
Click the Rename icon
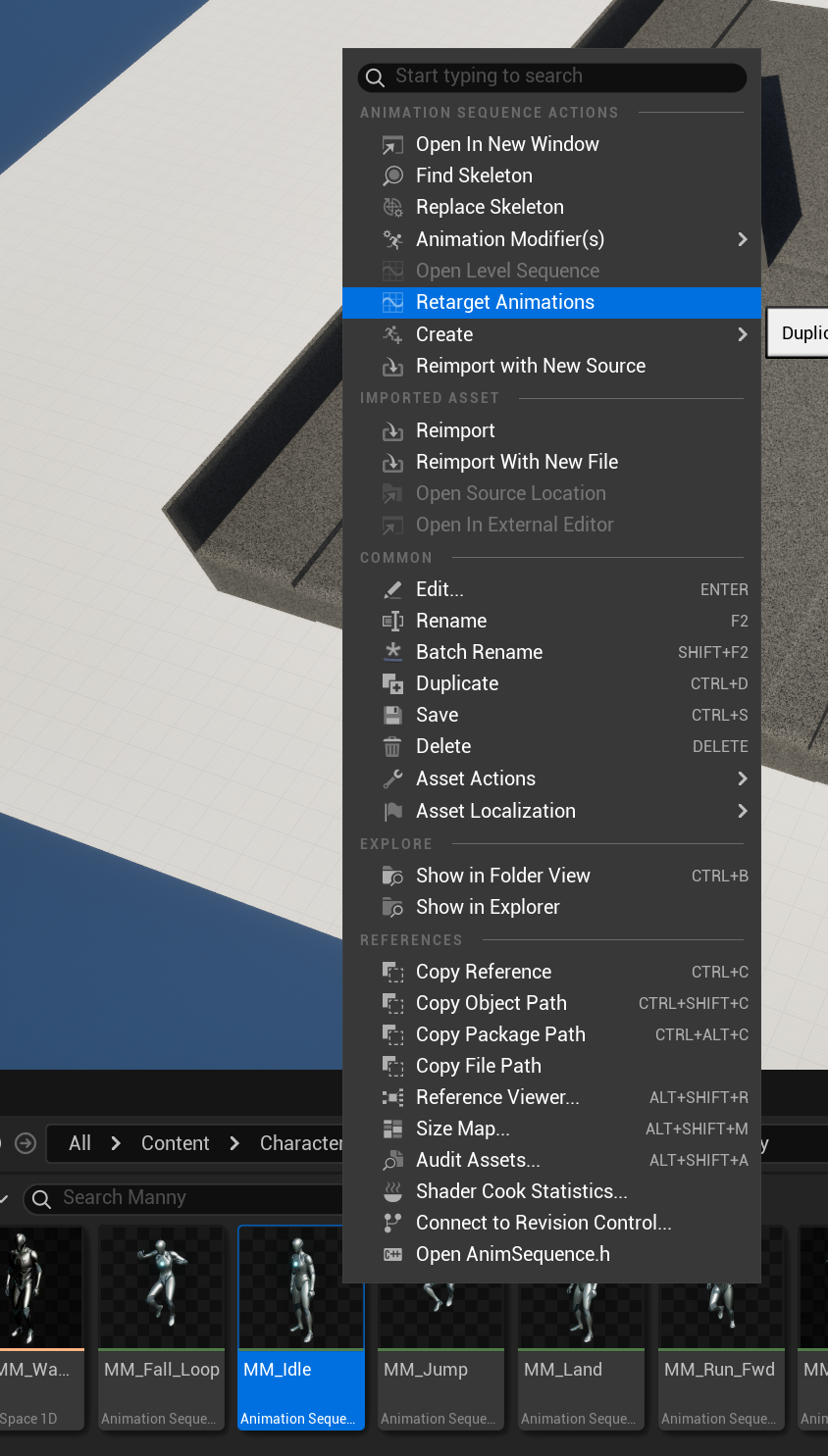392,622
